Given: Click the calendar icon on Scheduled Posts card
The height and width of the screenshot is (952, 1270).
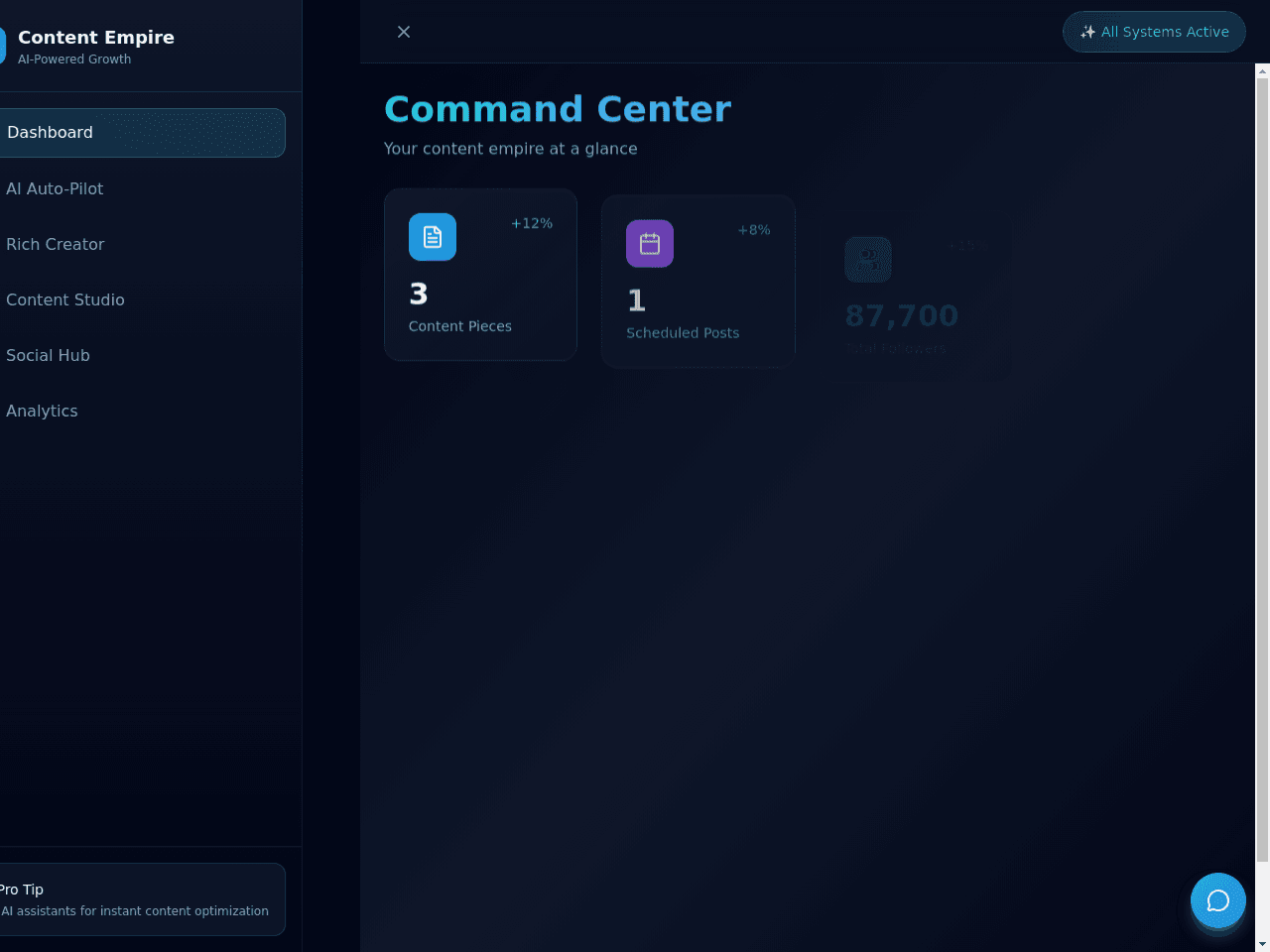Looking at the screenshot, I should click(x=650, y=244).
